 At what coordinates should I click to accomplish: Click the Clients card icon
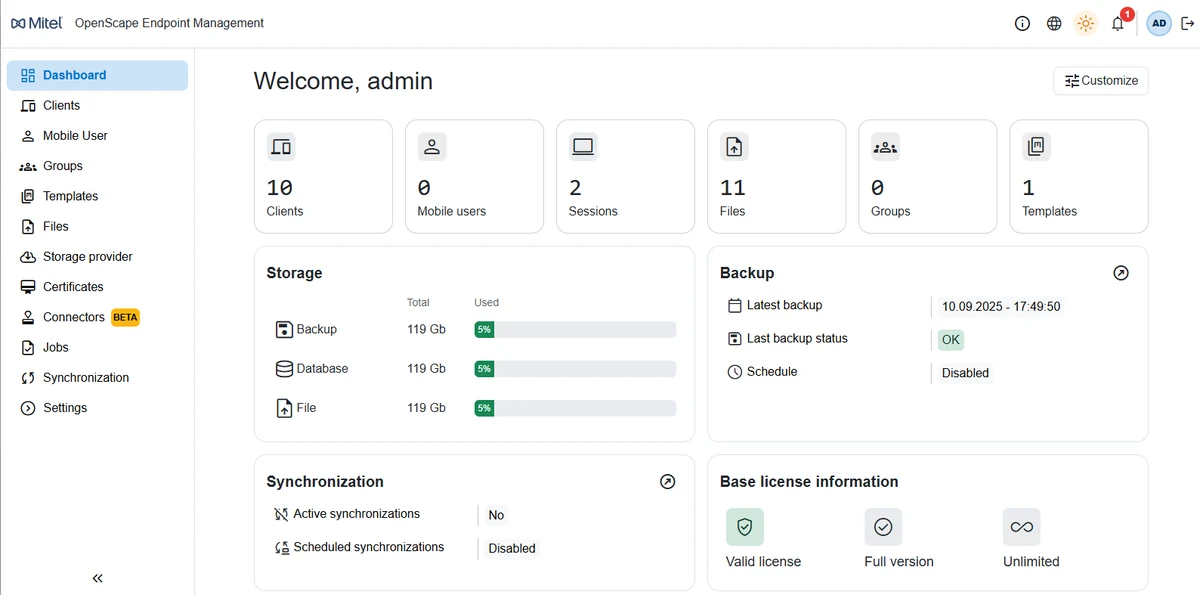click(281, 147)
